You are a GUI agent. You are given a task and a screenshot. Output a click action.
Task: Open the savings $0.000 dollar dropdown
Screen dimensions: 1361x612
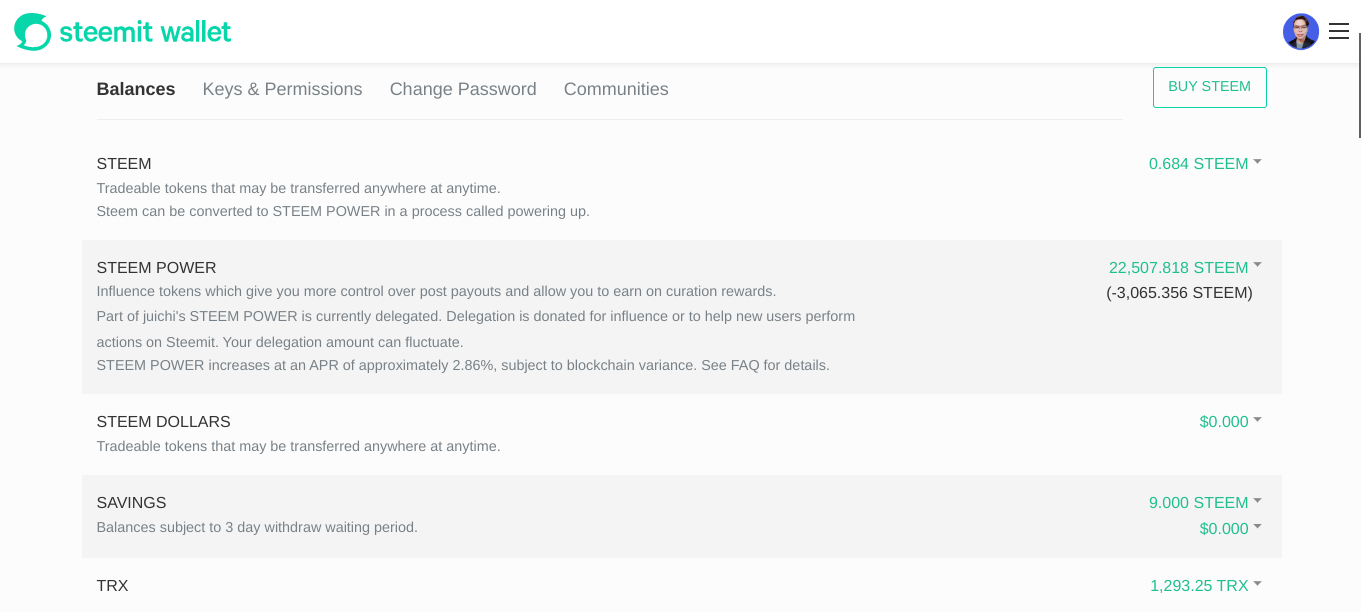pos(1229,529)
